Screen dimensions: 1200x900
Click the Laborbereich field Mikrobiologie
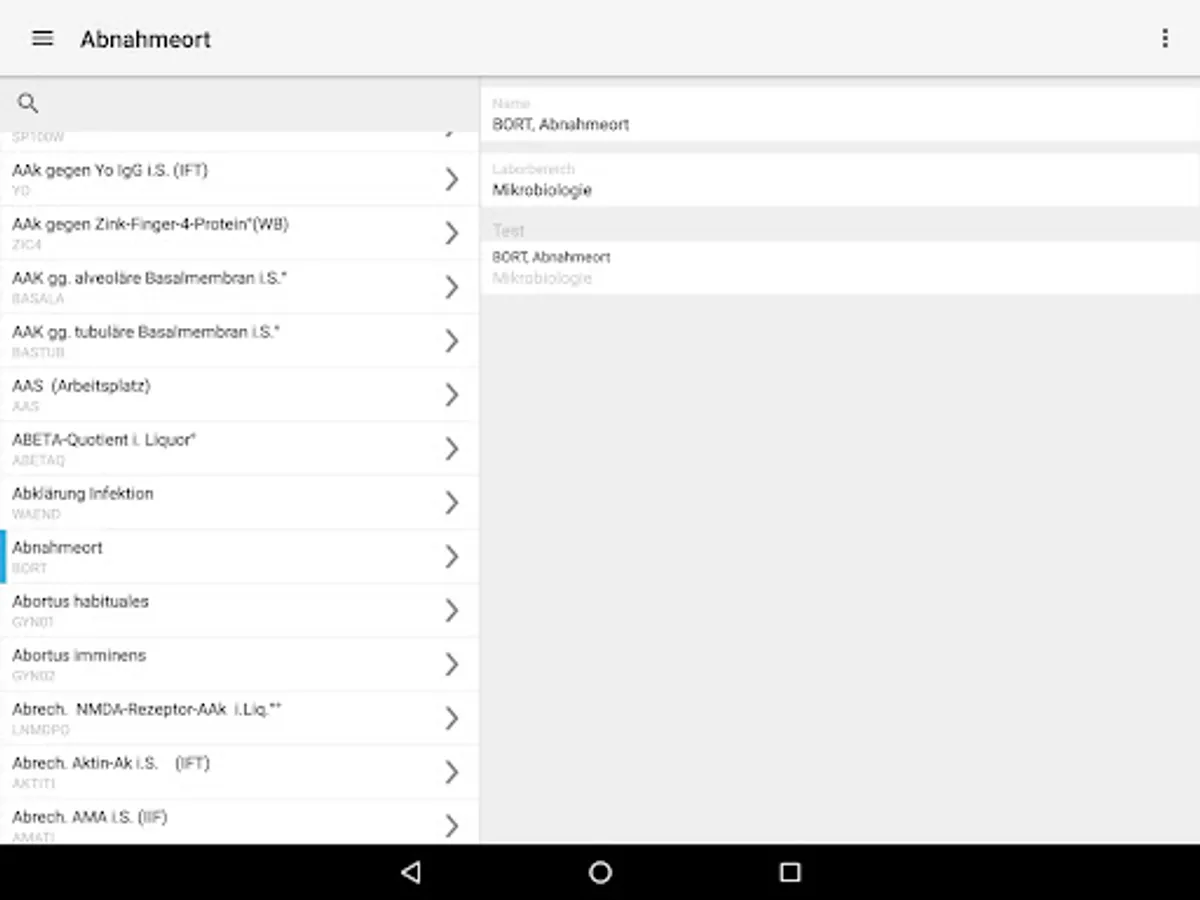pos(840,181)
